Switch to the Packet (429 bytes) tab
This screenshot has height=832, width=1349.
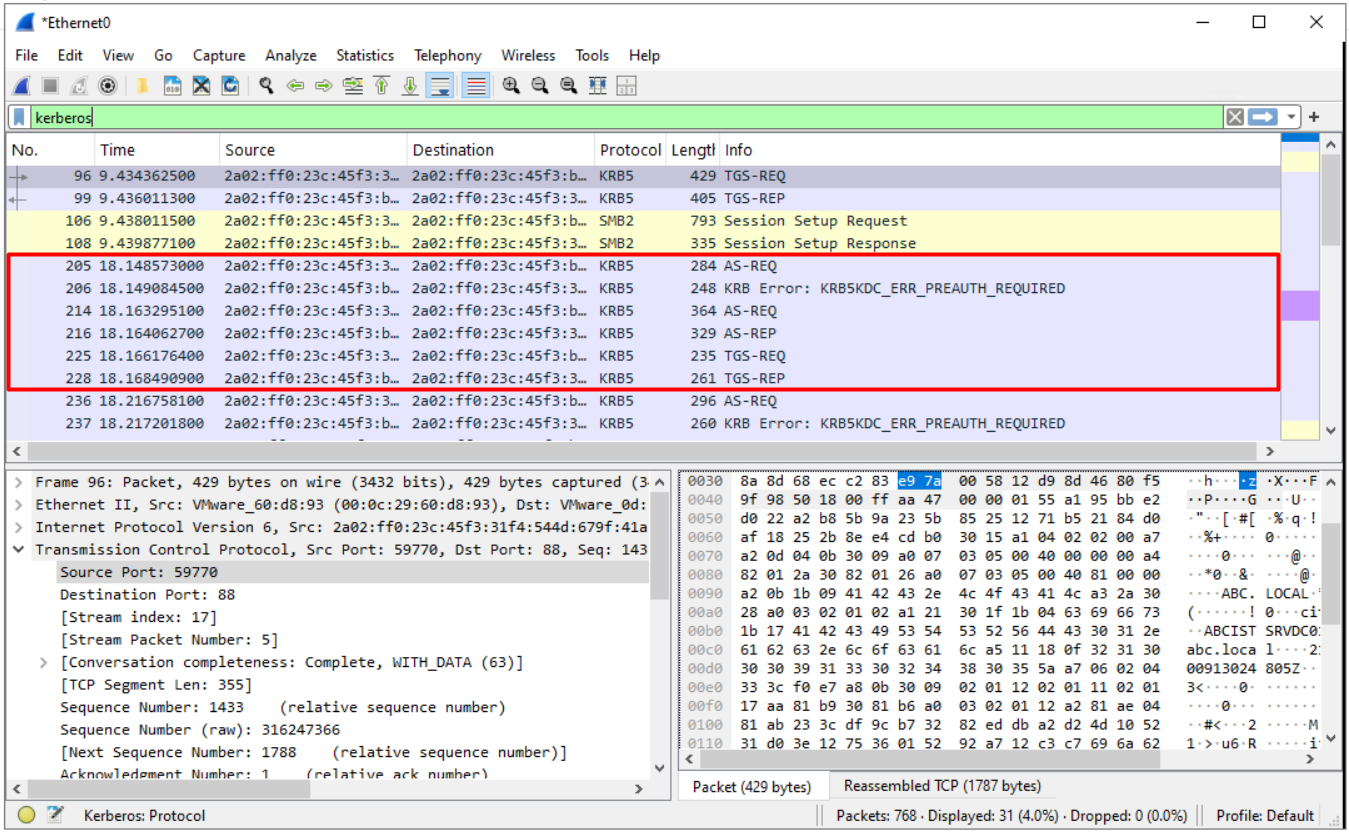(752, 787)
